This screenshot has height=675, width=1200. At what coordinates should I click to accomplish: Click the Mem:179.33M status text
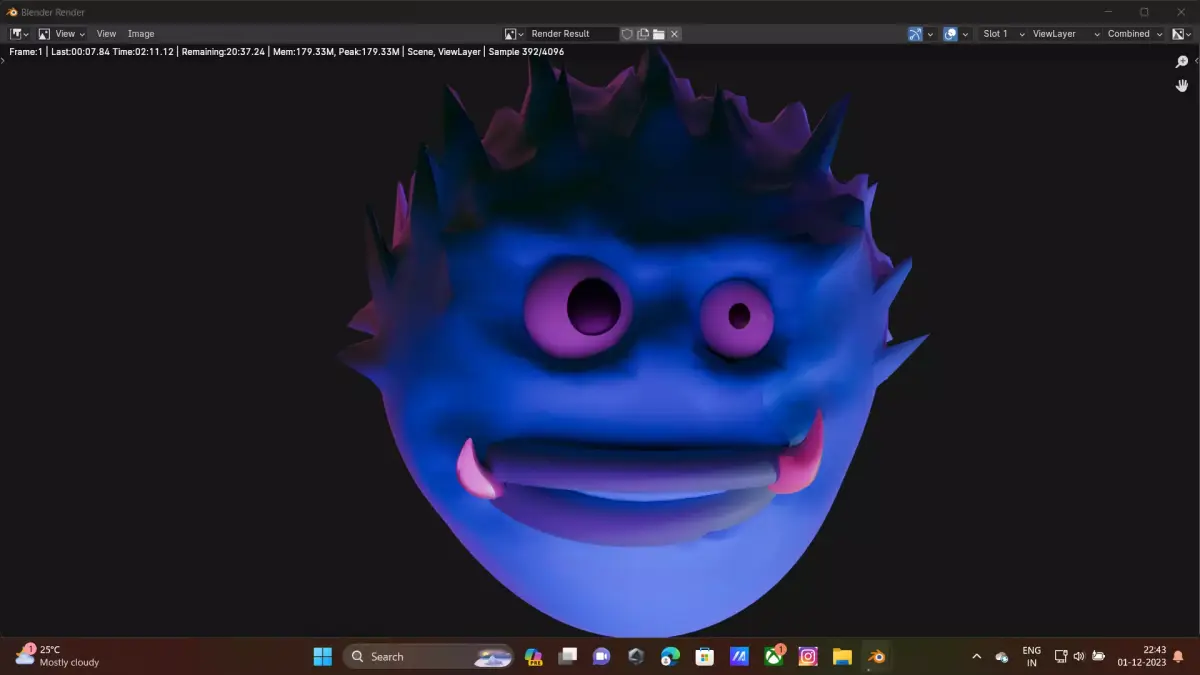pyautogui.click(x=305, y=52)
